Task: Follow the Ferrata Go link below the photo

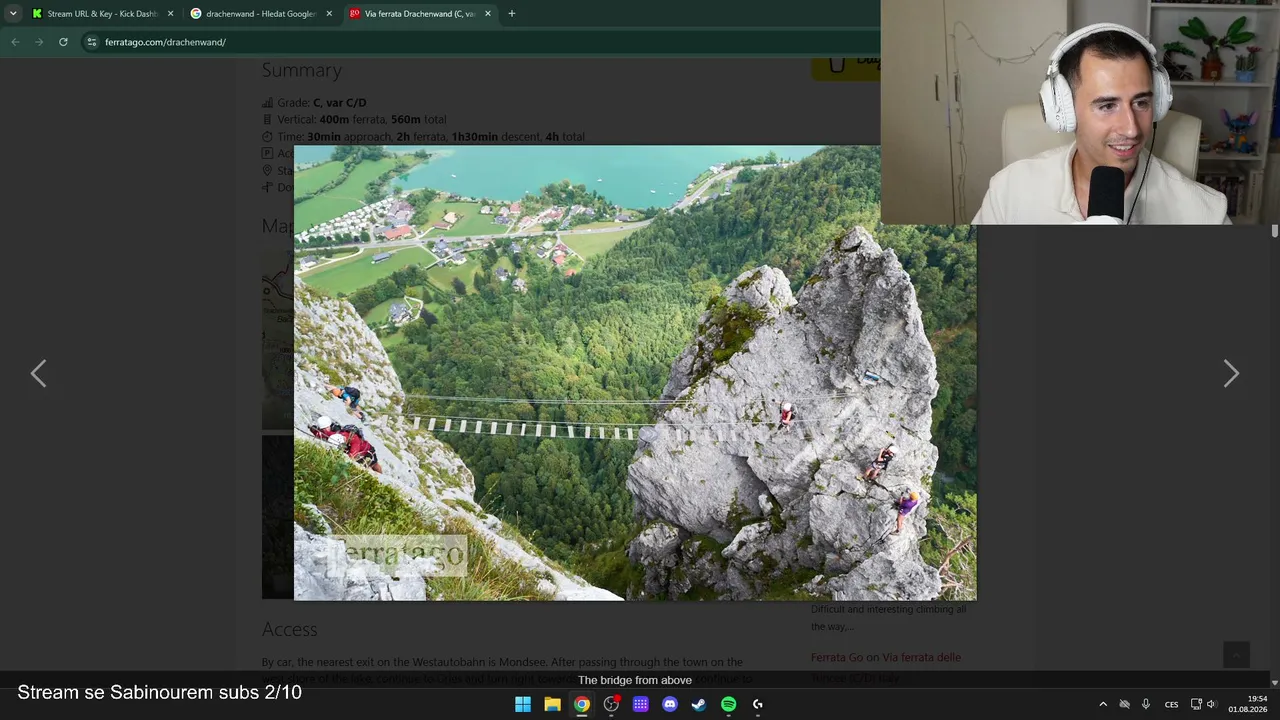Action: coord(837,657)
